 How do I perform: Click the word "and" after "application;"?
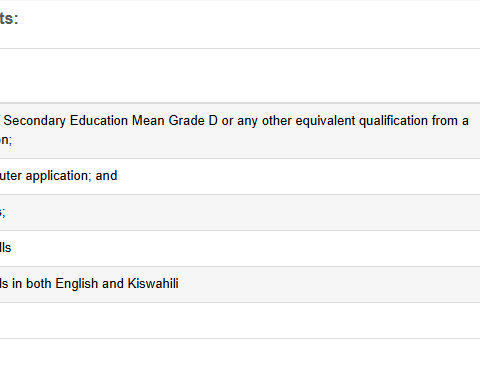pos(106,176)
